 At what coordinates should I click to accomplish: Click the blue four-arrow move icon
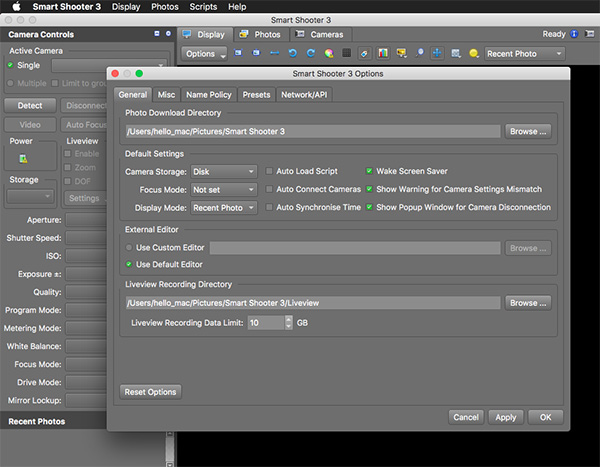(438, 53)
